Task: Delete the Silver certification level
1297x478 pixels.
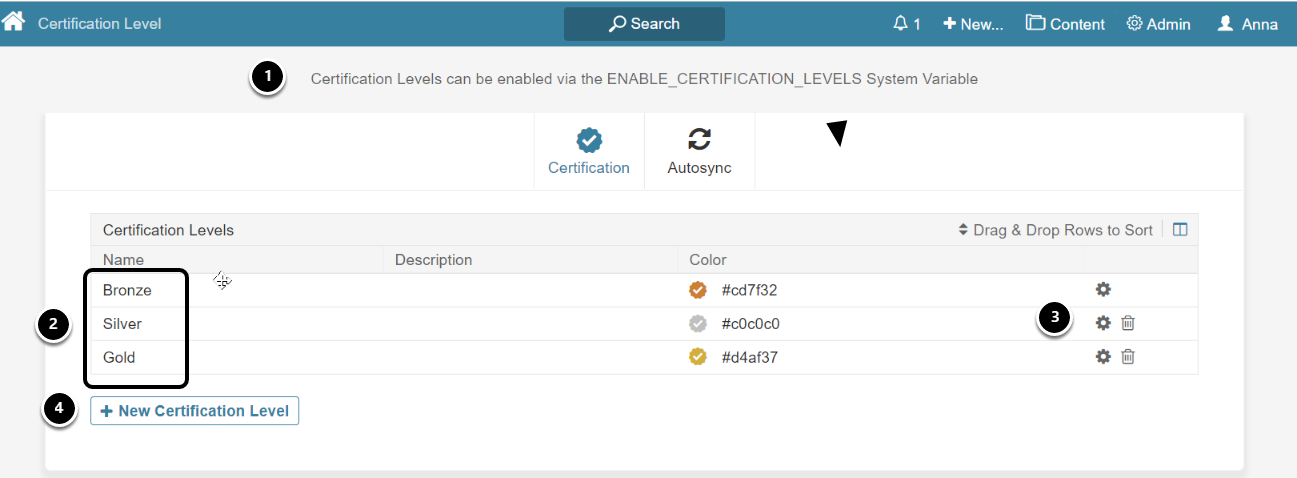Action: click(1128, 323)
